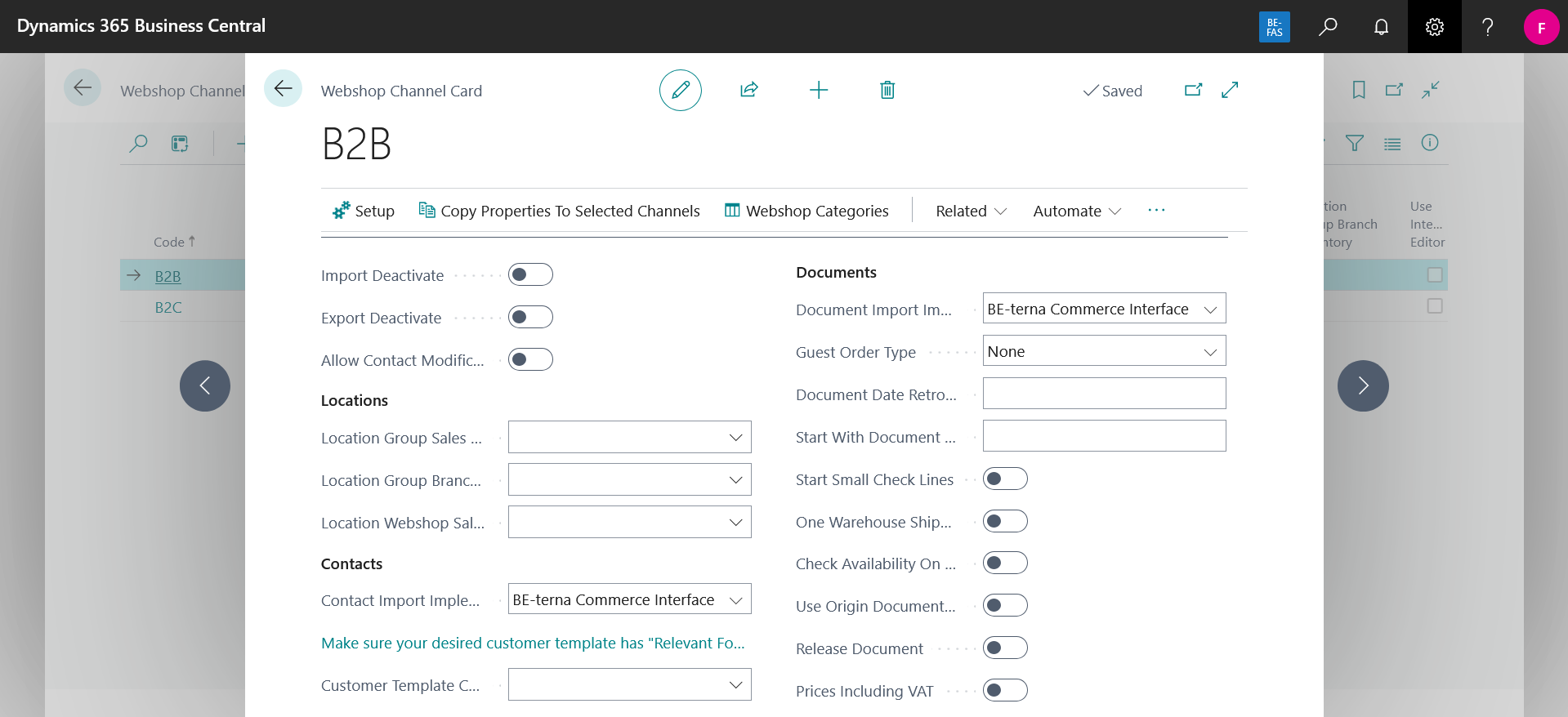Open the Setup action
The image size is (1568, 717).
coord(364,211)
